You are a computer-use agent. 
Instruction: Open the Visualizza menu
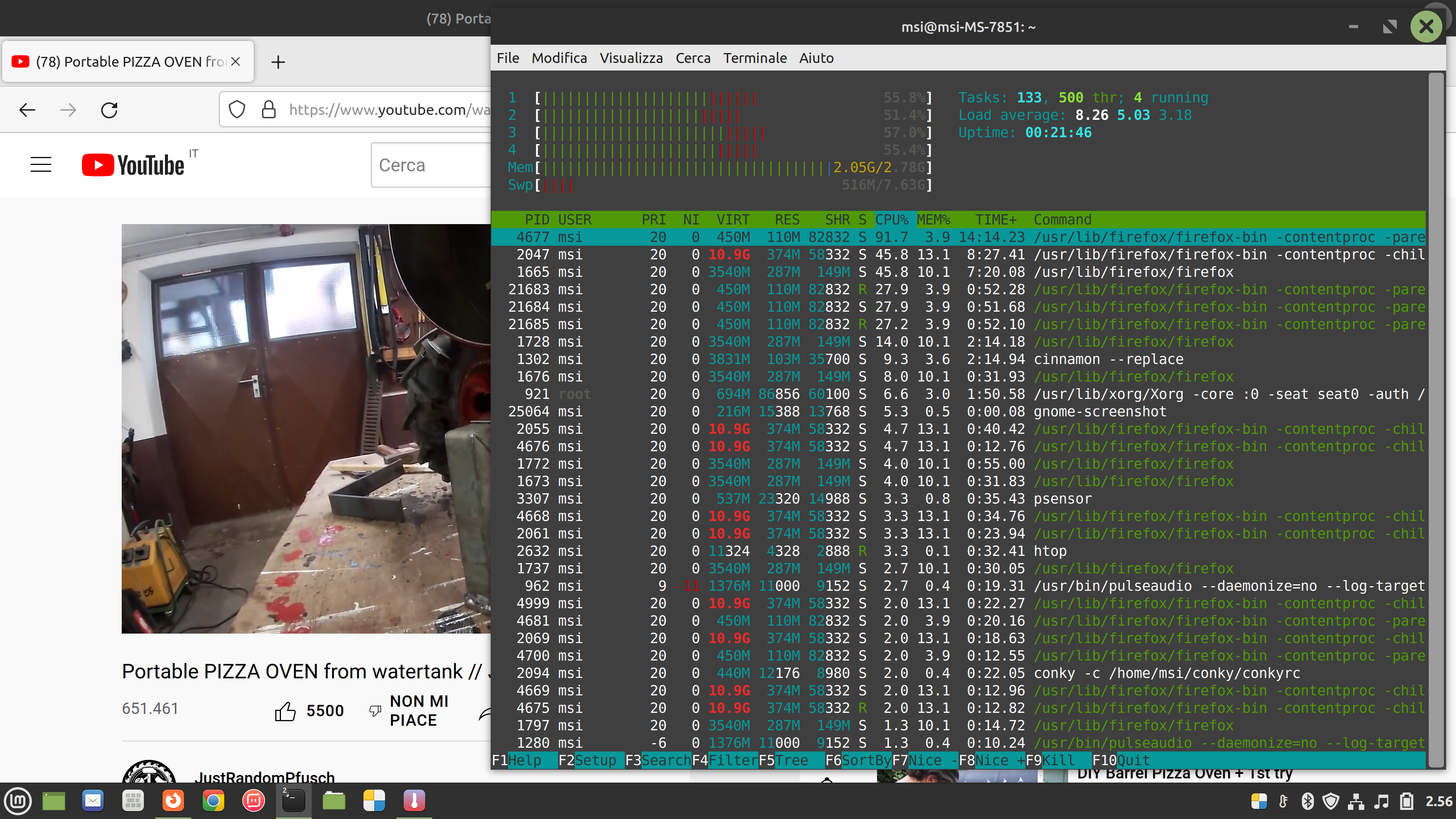click(x=631, y=58)
